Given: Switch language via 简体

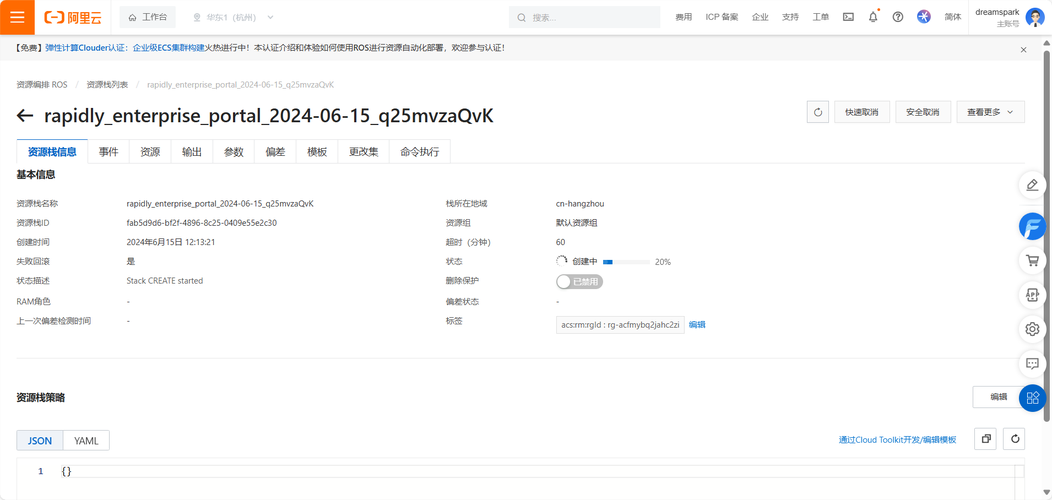Looking at the screenshot, I should click(953, 17).
